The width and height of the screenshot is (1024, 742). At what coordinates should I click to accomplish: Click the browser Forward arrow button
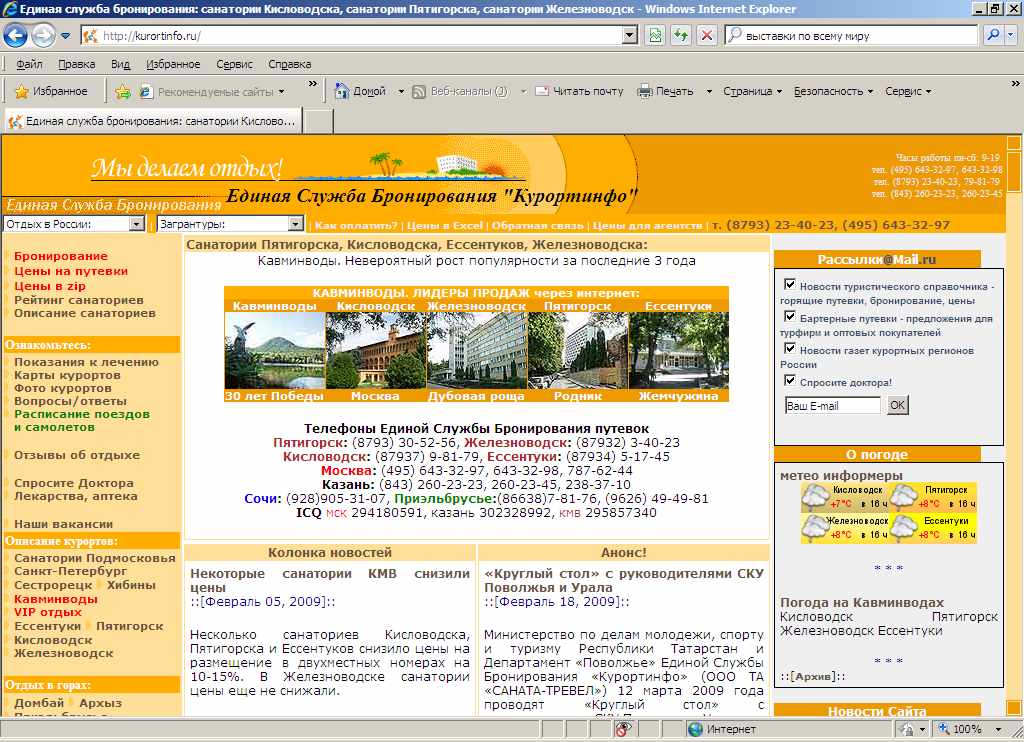(43, 35)
